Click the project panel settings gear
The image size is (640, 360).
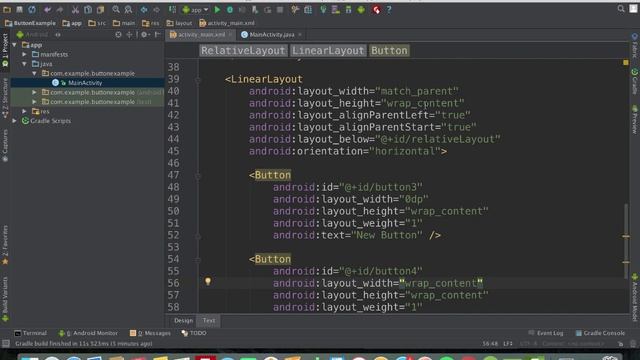point(144,35)
